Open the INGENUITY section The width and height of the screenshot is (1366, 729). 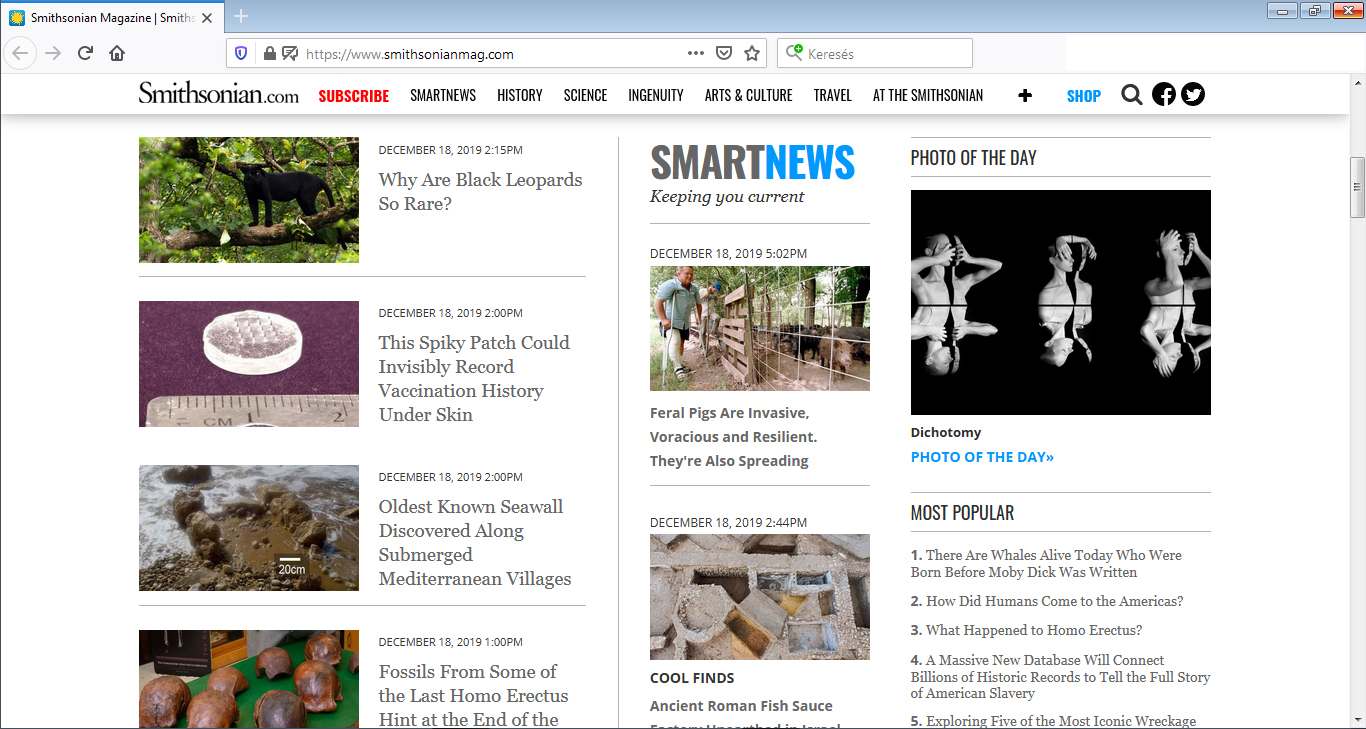click(656, 95)
